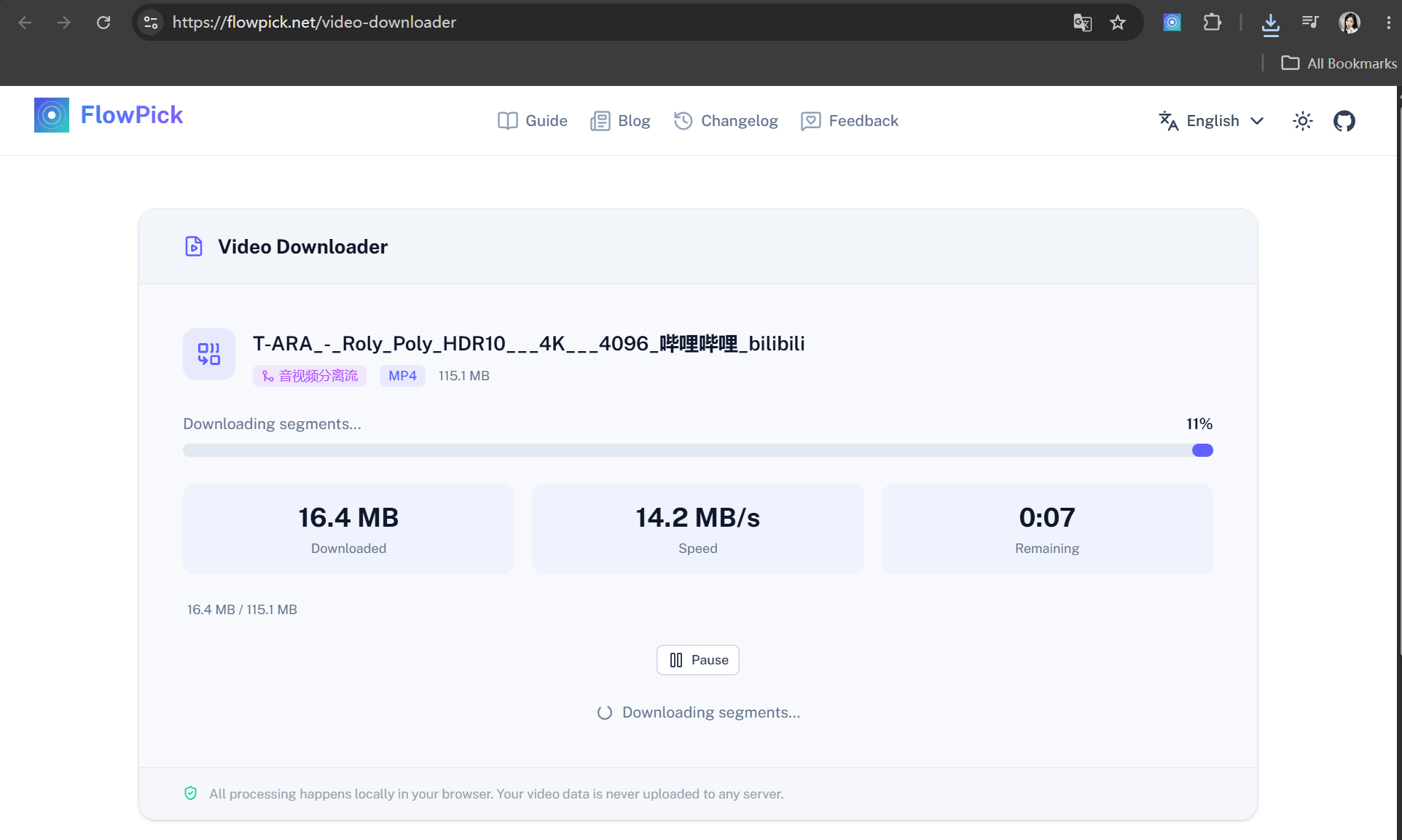Image resolution: width=1402 pixels, height=840 pixels.
Task: Pause the download
Action: 698,660
